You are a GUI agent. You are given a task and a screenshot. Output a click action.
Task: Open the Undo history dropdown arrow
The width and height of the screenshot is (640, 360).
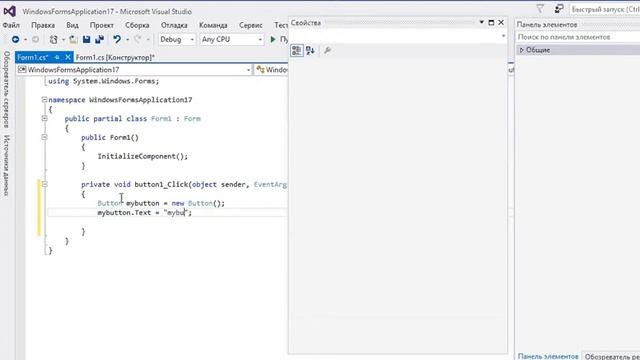(127, 40)
